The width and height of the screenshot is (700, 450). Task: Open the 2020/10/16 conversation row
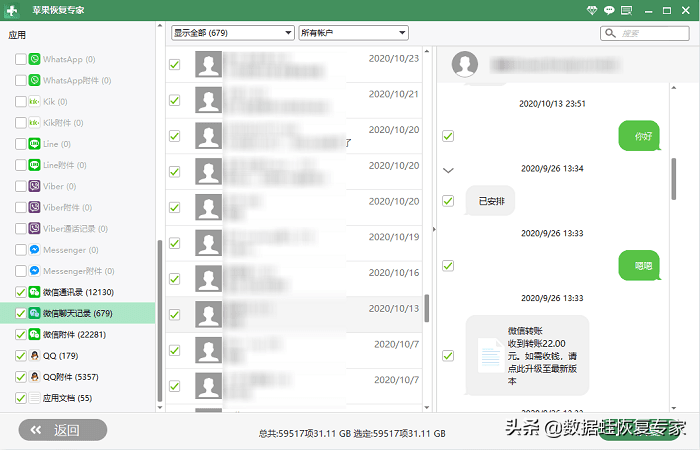point(294,279)
